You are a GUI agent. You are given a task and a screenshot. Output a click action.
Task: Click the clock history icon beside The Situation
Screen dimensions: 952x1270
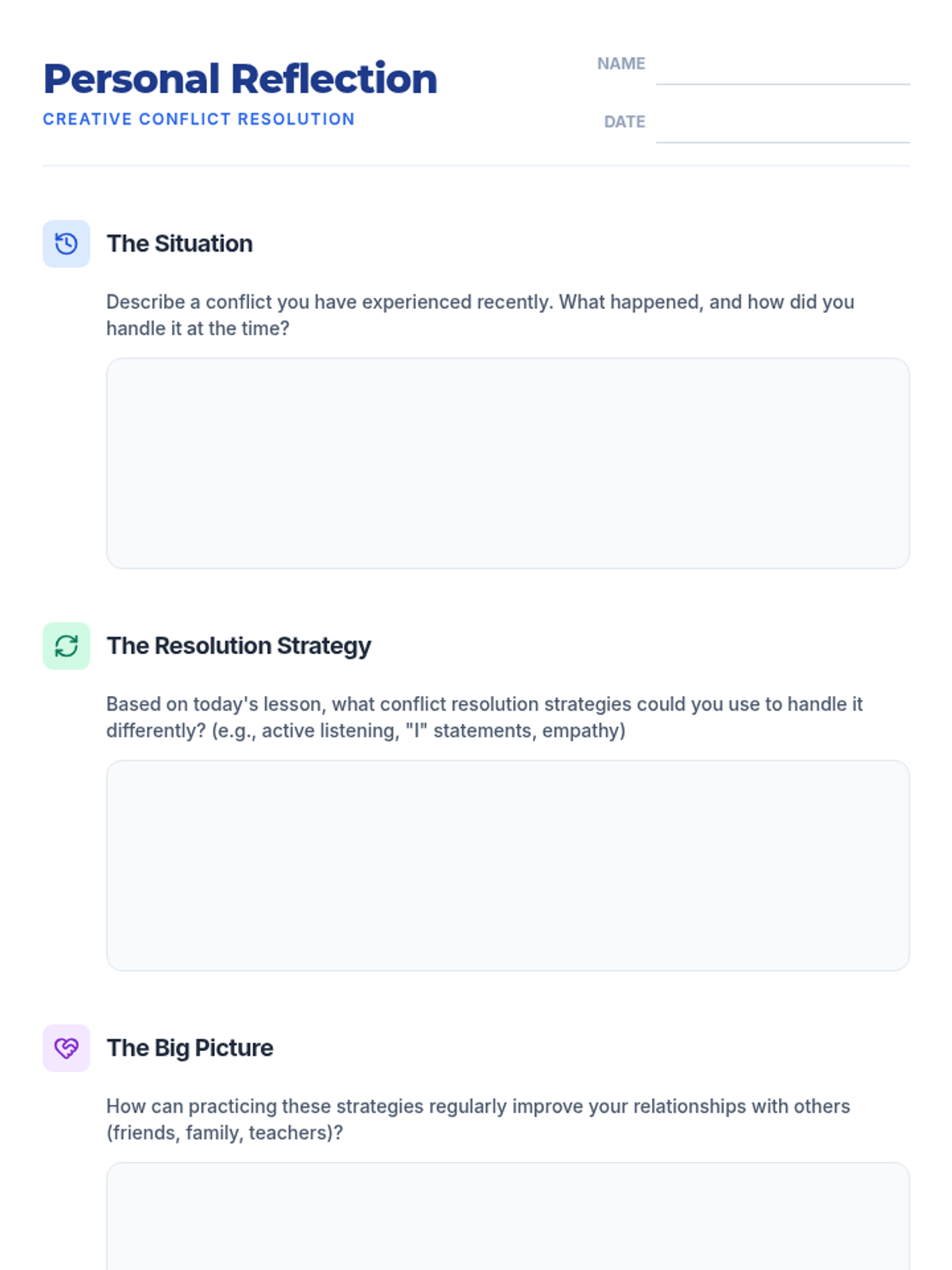[x=67, y=244]
